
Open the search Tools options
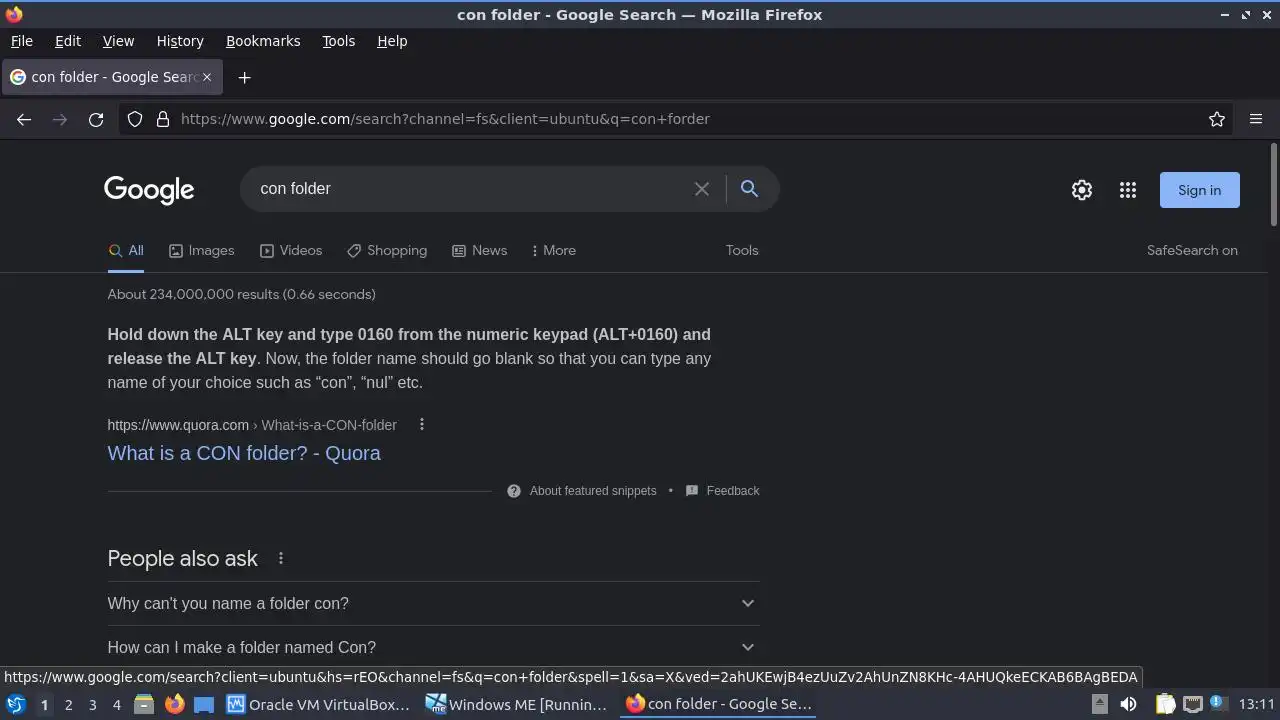click(x=742, y=250)
